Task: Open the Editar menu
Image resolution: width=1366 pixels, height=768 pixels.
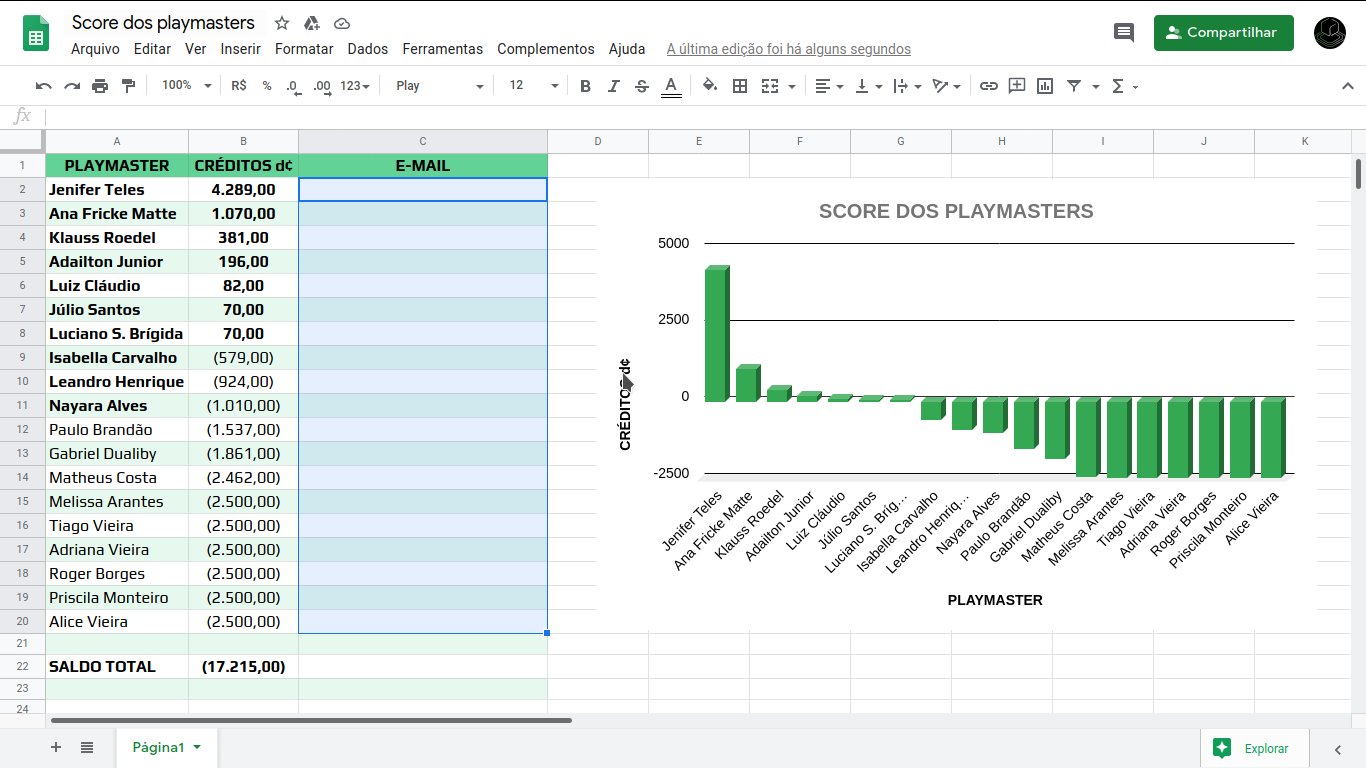Action: pyautogui.click(x=152, y=49)
